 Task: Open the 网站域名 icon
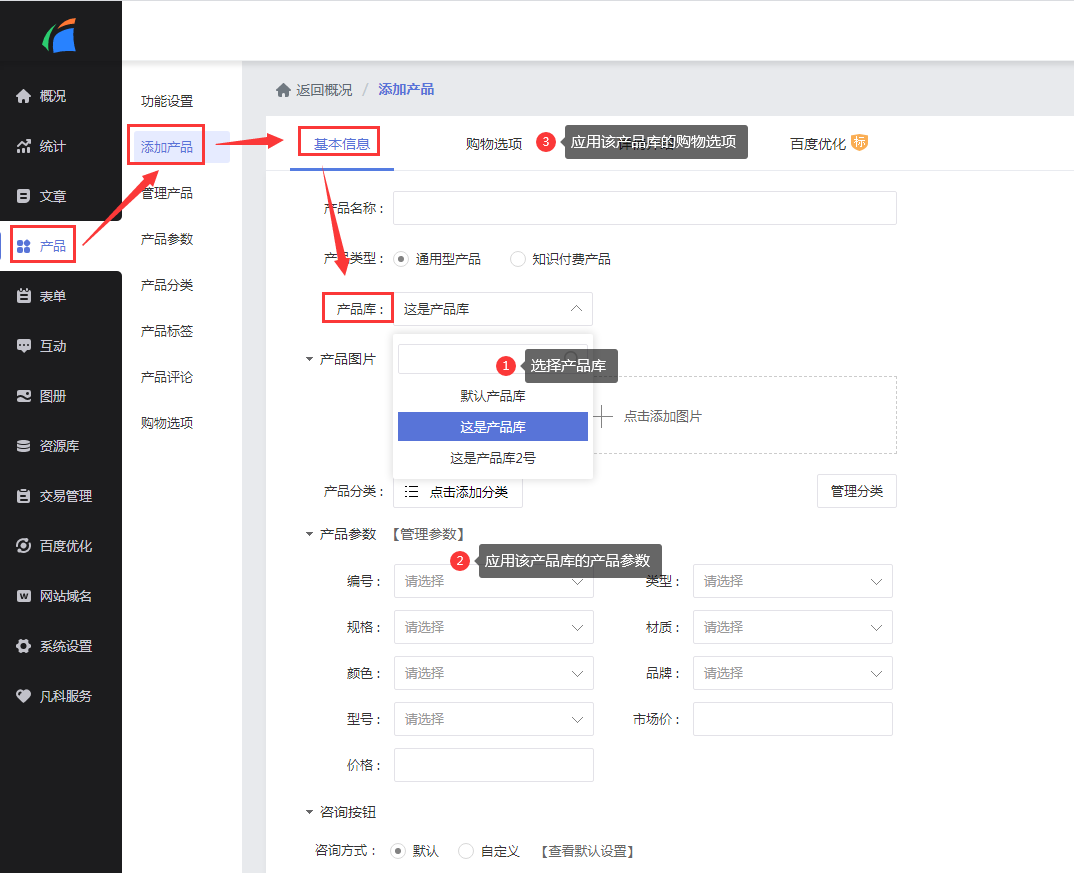pyautogui.click(x=23, y=596)
